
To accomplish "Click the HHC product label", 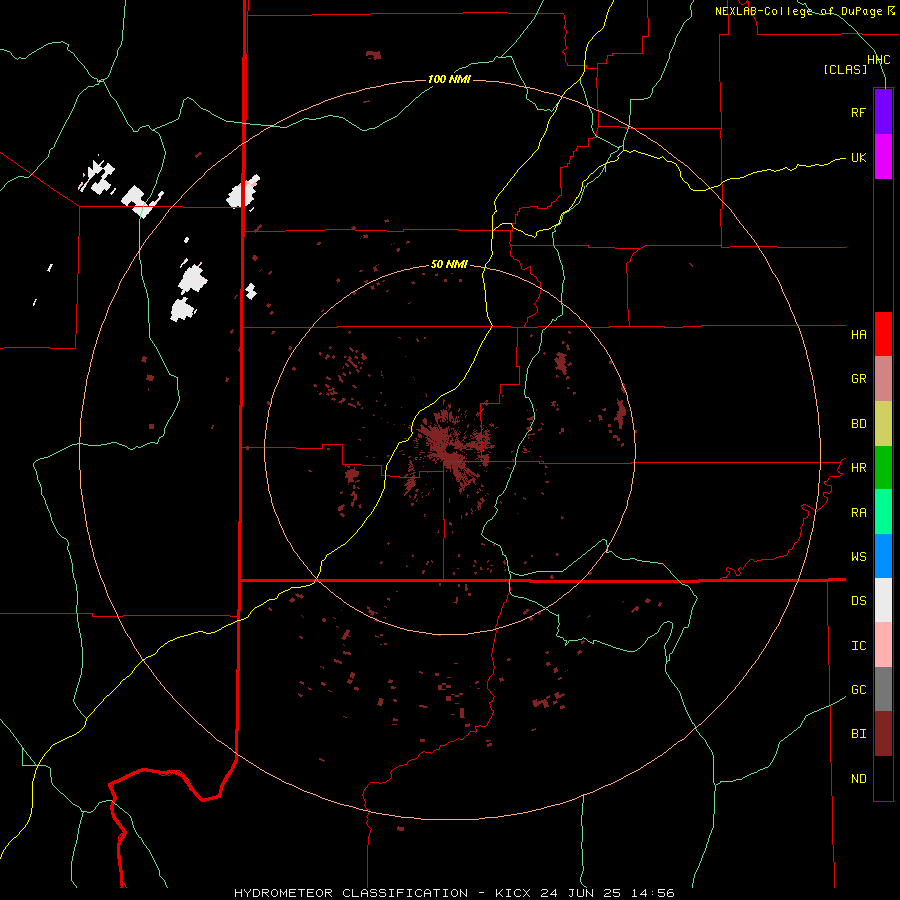I will point(878,60).
